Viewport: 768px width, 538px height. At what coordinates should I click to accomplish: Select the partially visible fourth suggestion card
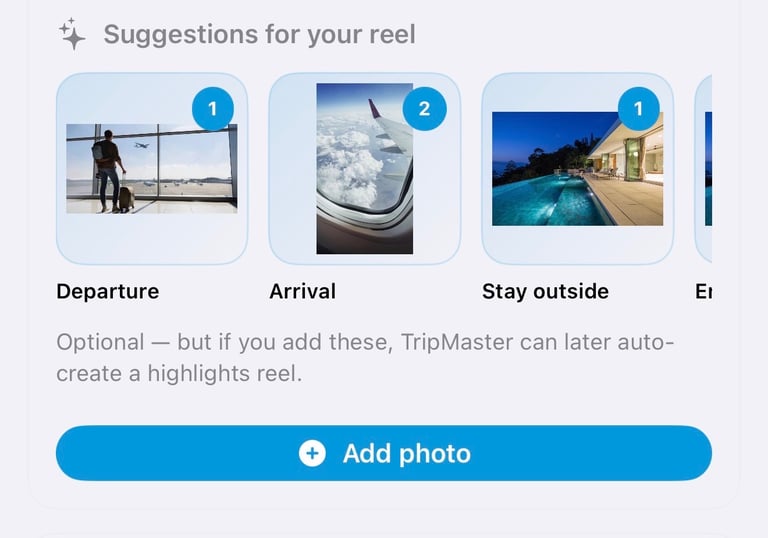pos(703,168)
